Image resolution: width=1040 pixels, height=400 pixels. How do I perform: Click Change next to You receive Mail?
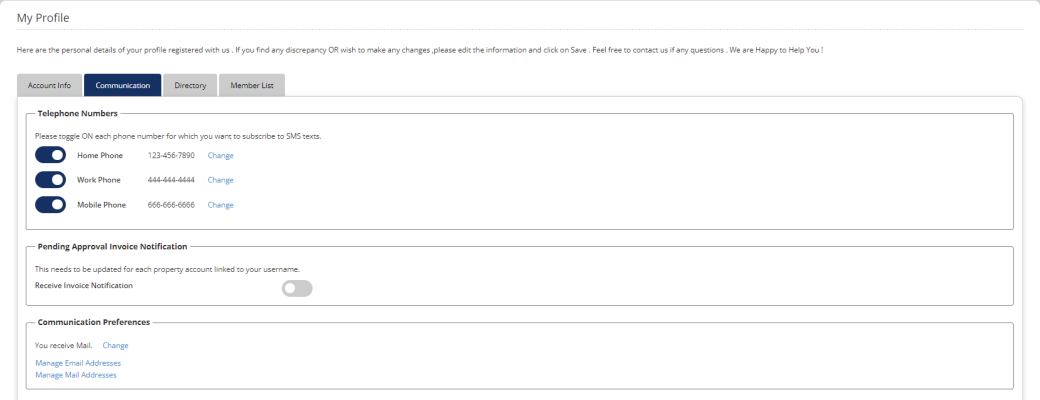tap(115, 346)
